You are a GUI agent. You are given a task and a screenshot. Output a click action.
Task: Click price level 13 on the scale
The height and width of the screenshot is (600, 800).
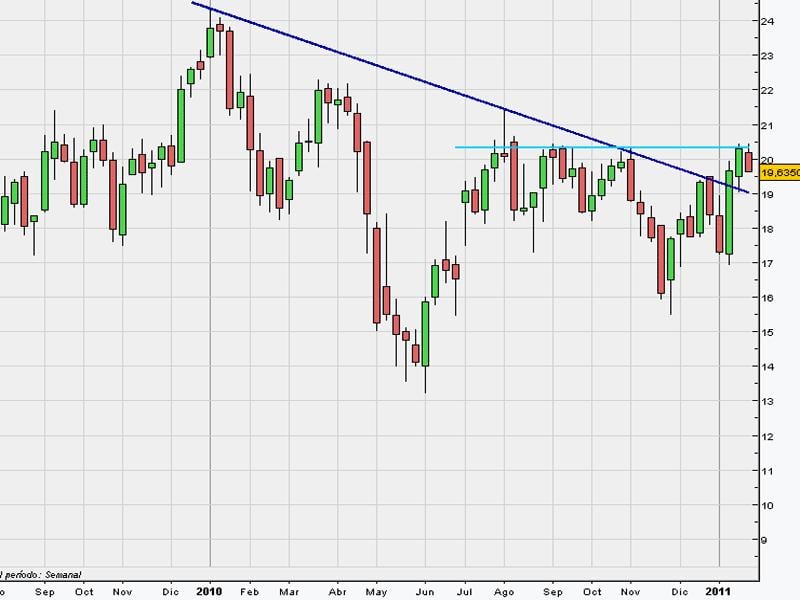(767, 402)
